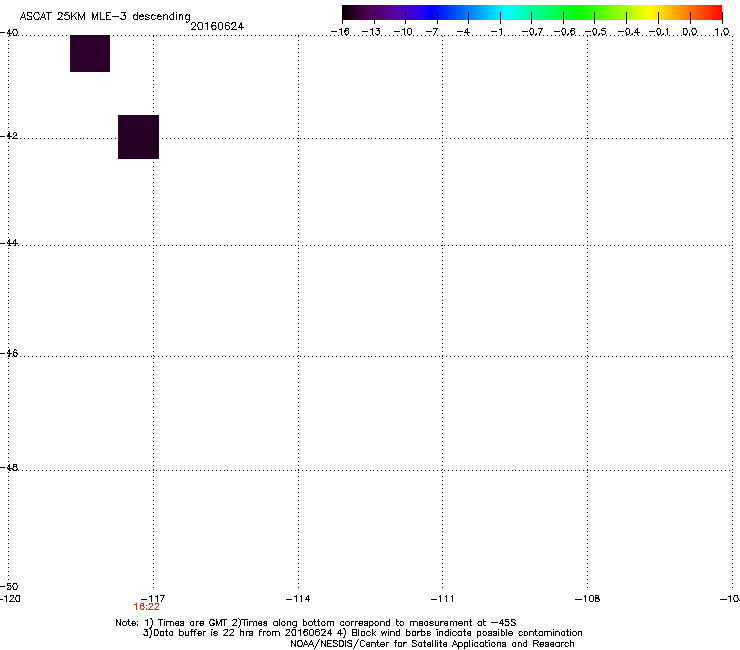Image resolution: width=740 pixels, height=650 pixels.
Task: Click the -4 colorbar tick label
Action: click(x=463, y=32)
